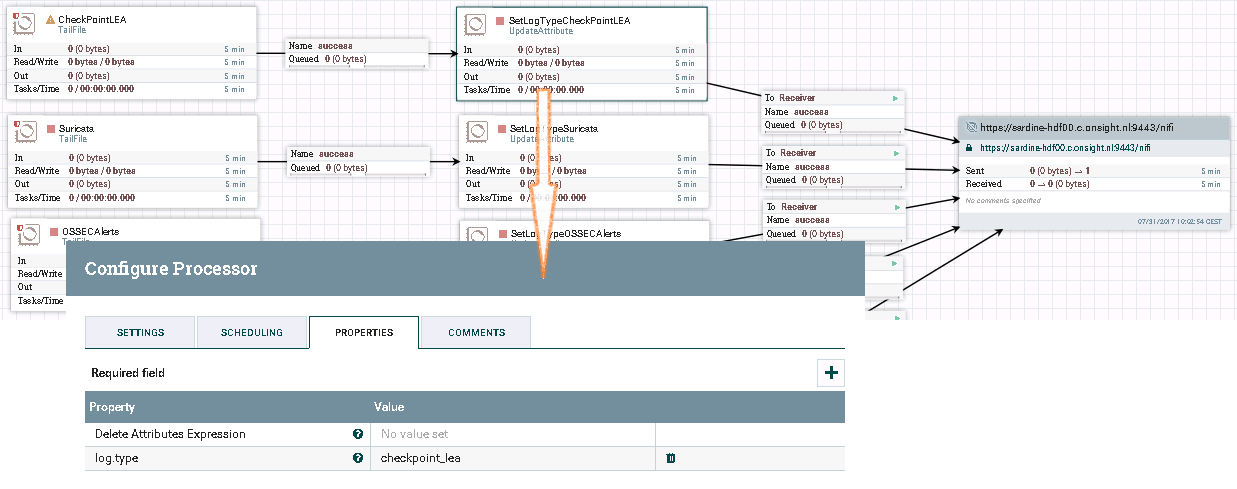1237x489 pixels.
Task: Open the Comments tab
Action: [476, 332]
